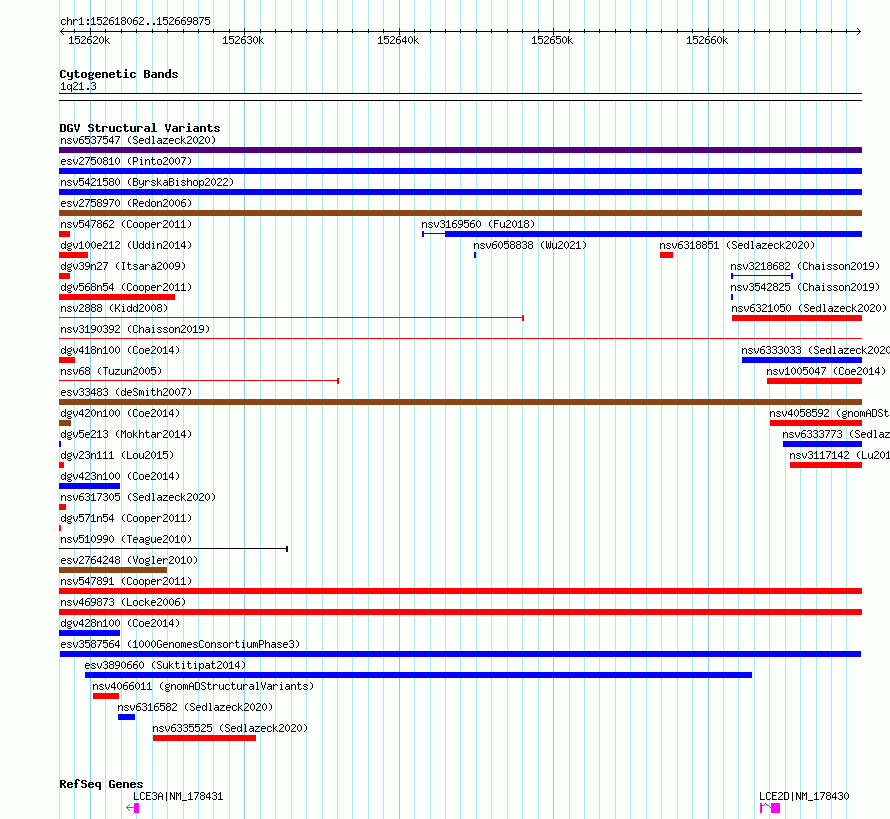Select nsv3542825 (Chaisson2019) label
Image resolution: width=890 pixels, height=819 pixels.
coord(805,287)
